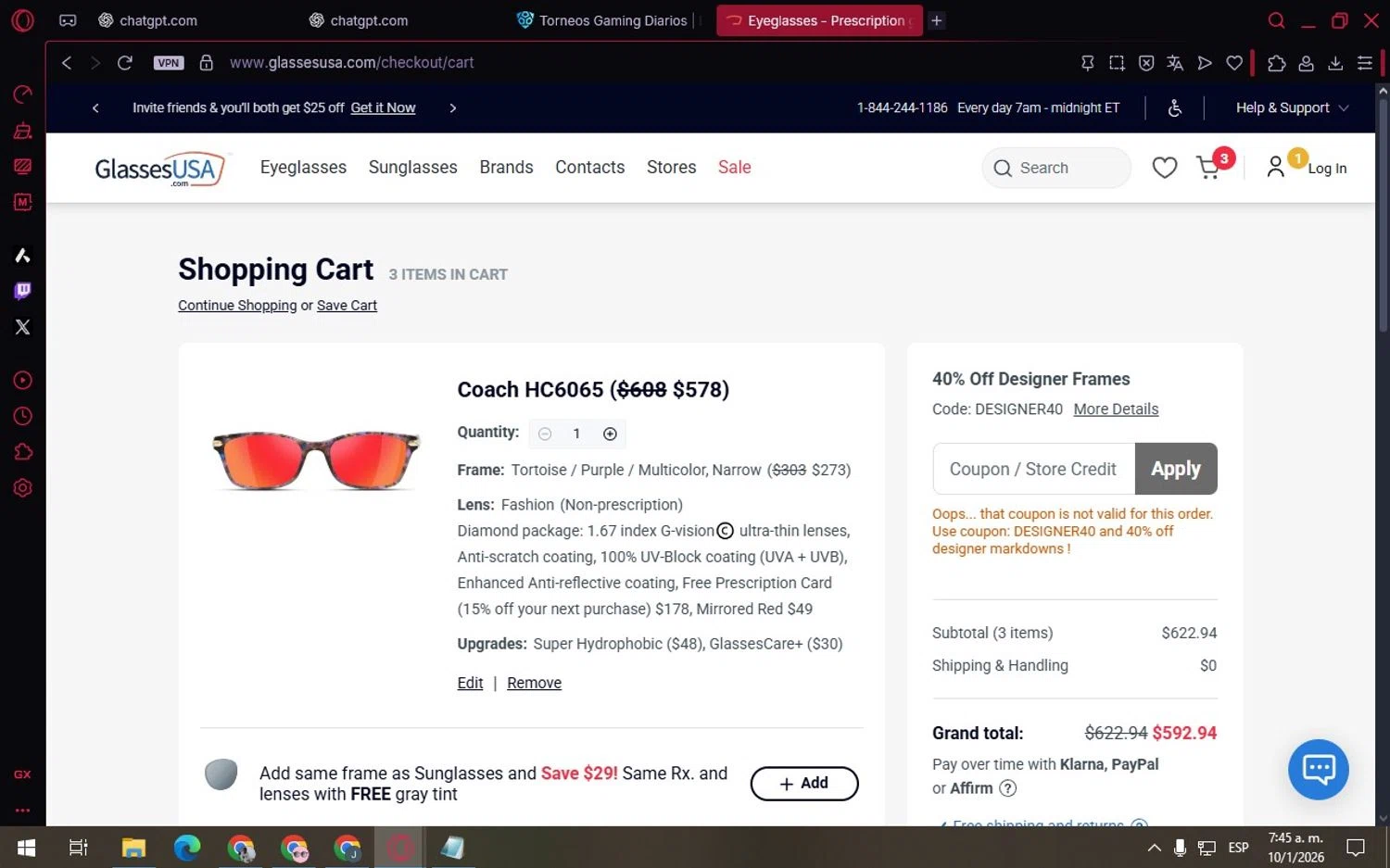The width and height of the screenshot is (1390, 868).
Task: Open the shopping cart icon
Action: coord(1208,168)
